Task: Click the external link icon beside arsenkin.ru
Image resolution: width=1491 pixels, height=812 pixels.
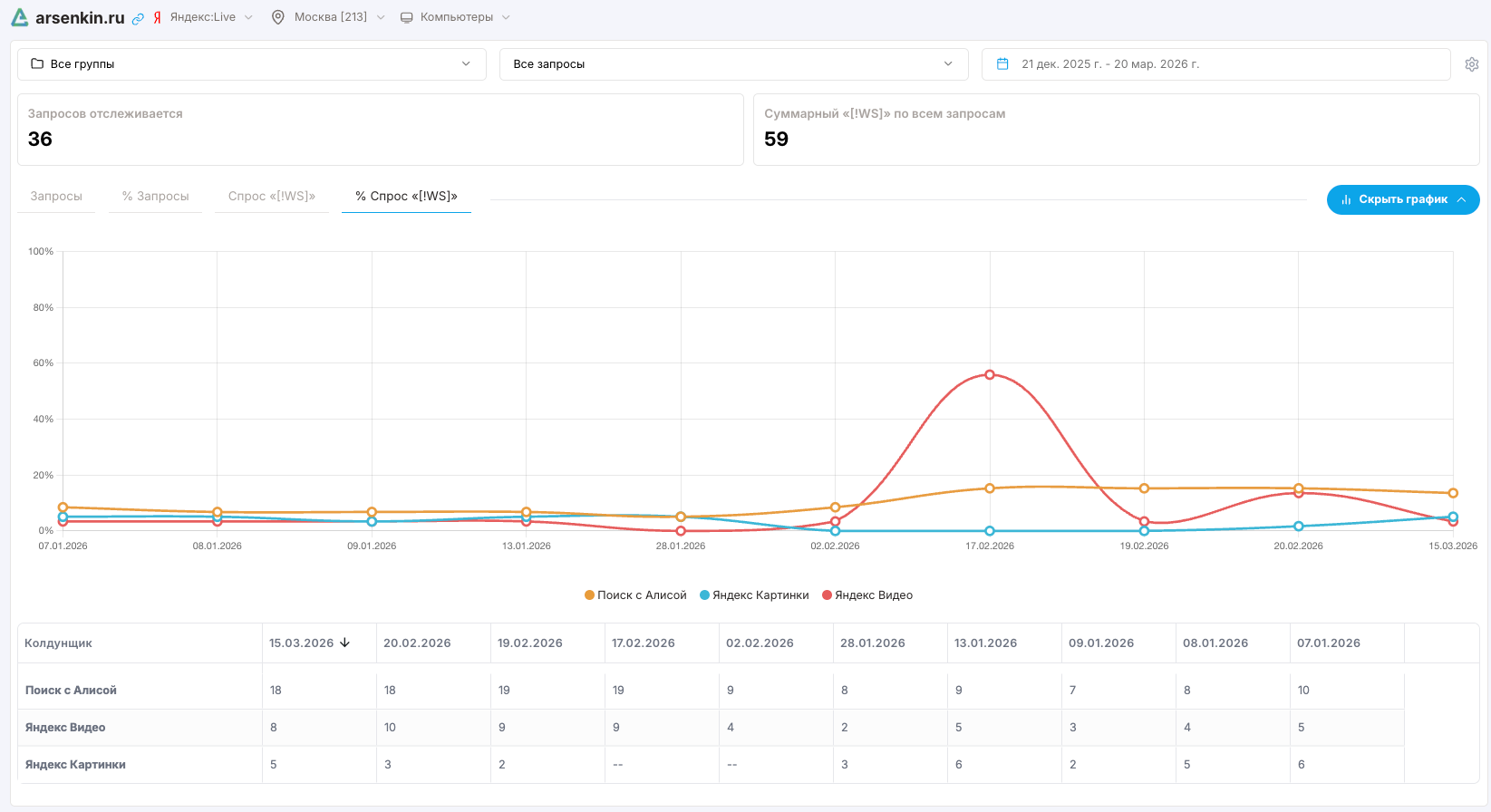Action: pos(138,18)
